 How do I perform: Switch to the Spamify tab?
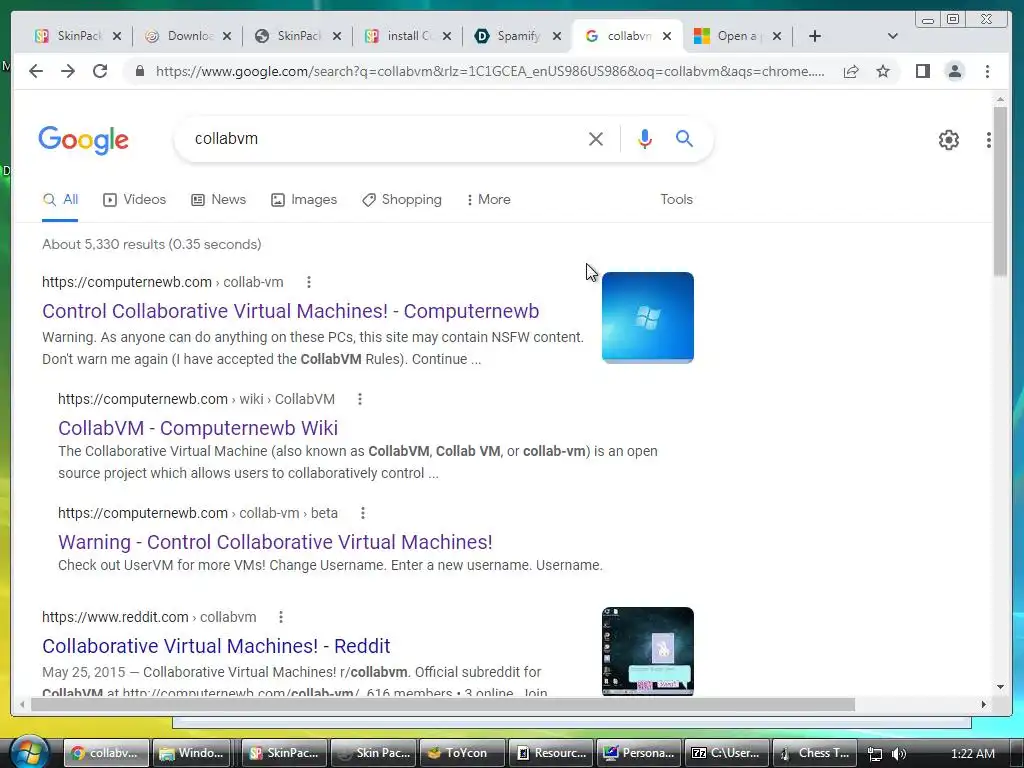pos(519,36)
